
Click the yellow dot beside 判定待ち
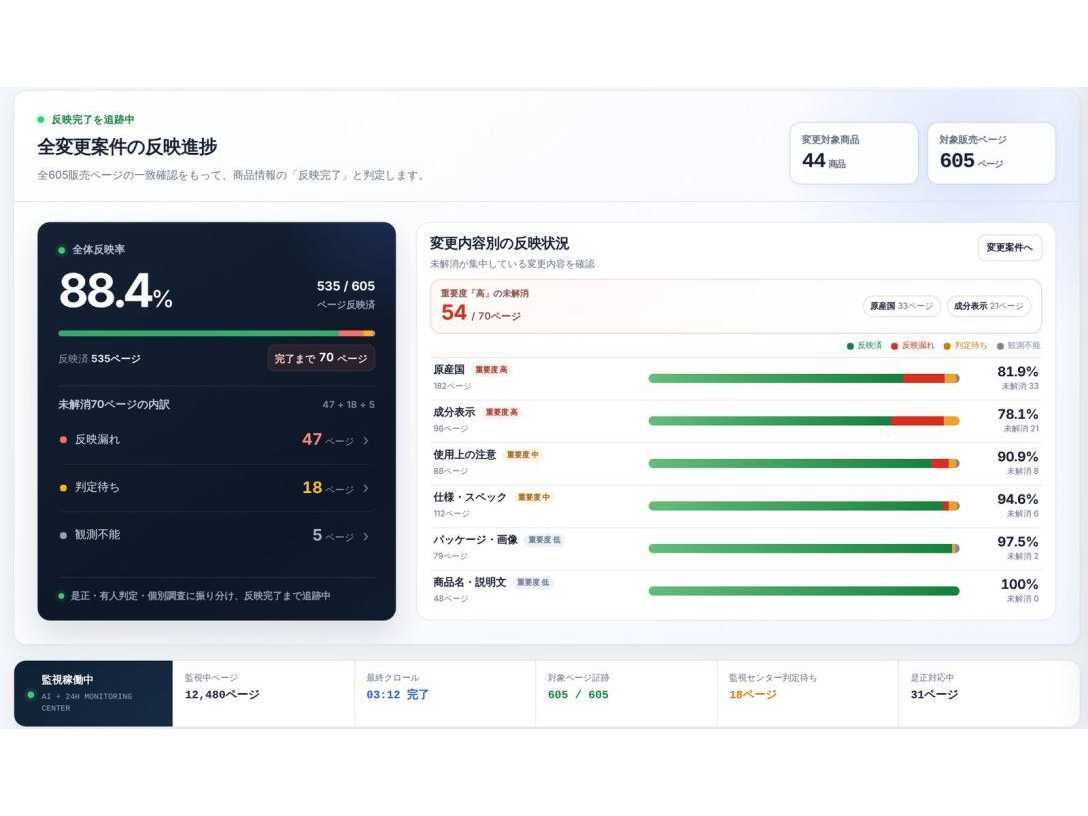click(x=63, y=488)
